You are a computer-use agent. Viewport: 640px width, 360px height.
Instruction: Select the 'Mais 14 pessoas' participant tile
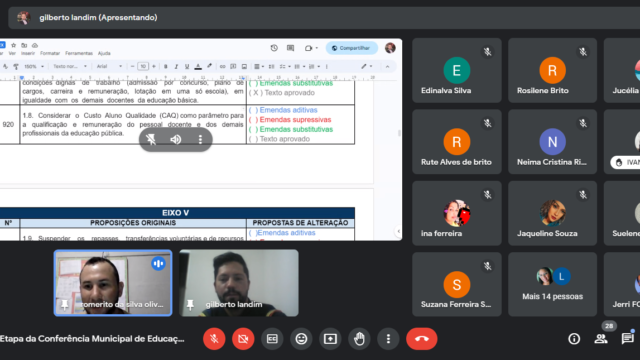pyautogui.click(x=552, y=284)
